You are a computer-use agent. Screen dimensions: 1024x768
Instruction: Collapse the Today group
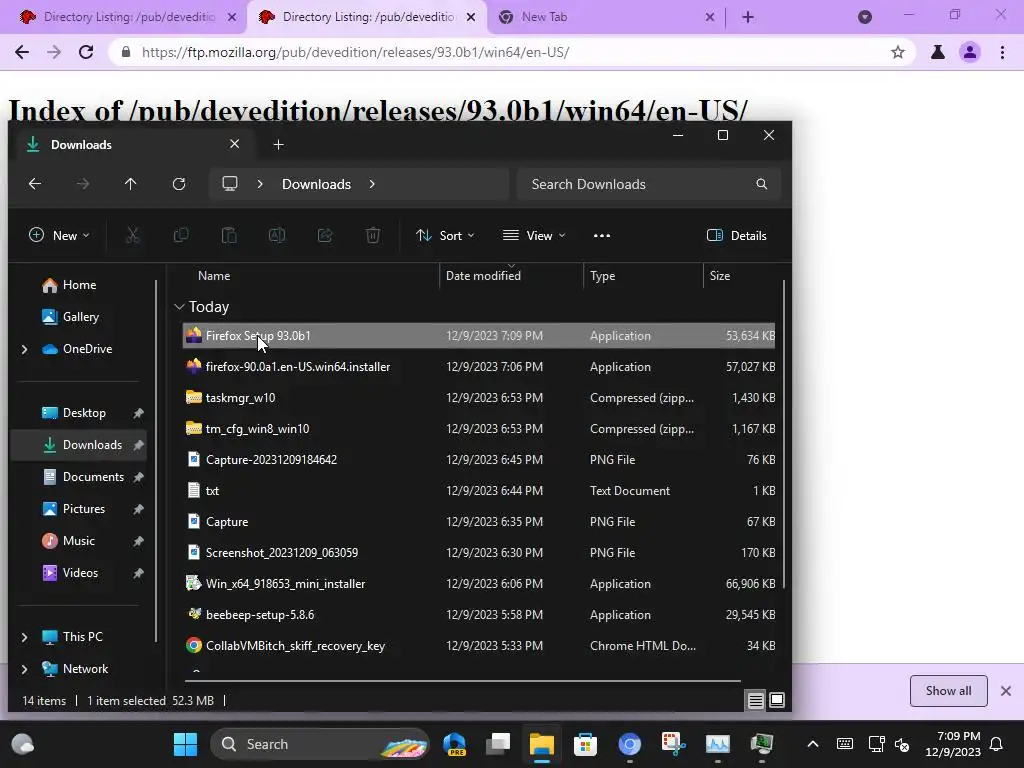click(x=180, y=307)
